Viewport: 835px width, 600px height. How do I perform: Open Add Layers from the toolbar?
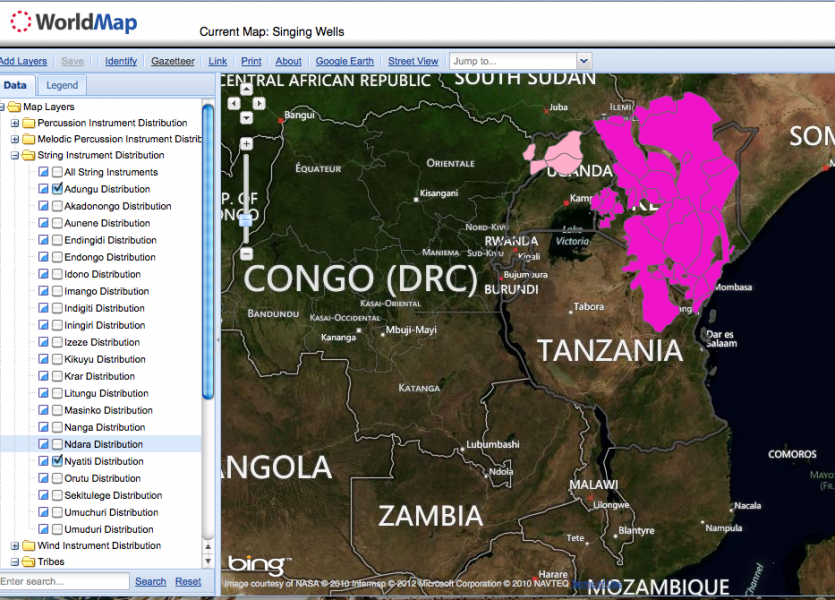pos(23,61)
